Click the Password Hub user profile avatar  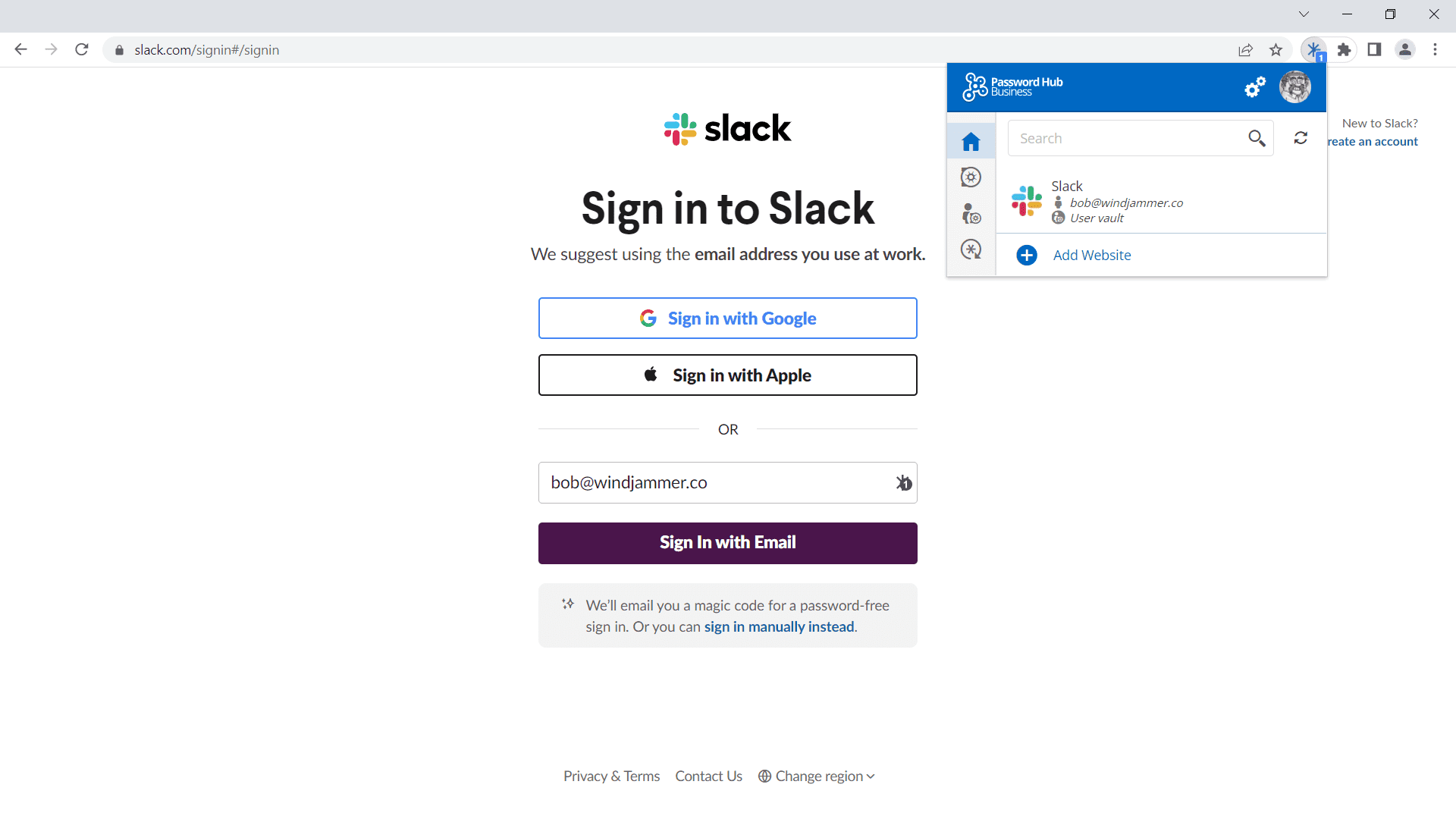click(1295, 87)
